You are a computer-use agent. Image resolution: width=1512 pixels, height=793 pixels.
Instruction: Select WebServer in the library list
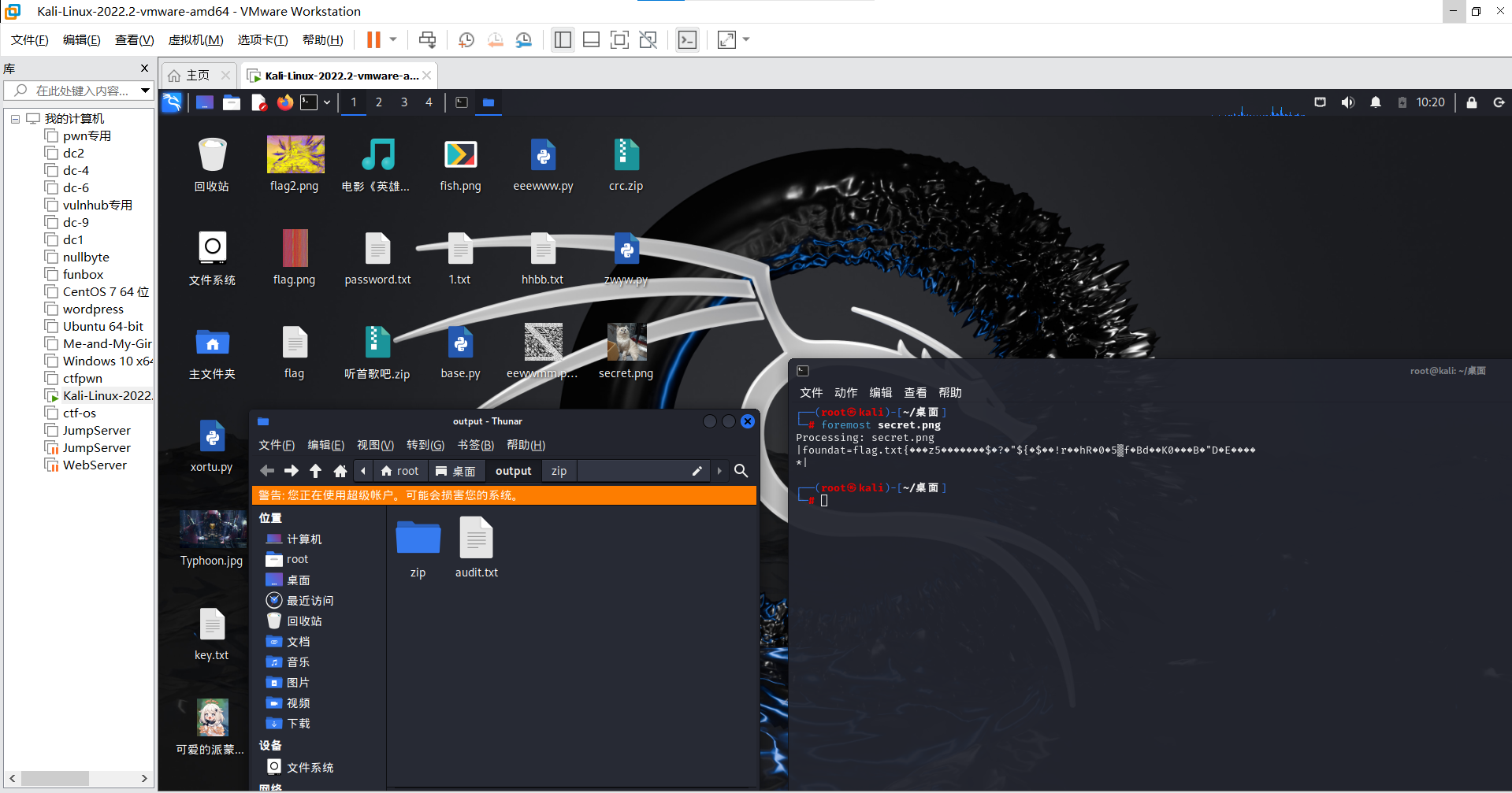[94, 465]
